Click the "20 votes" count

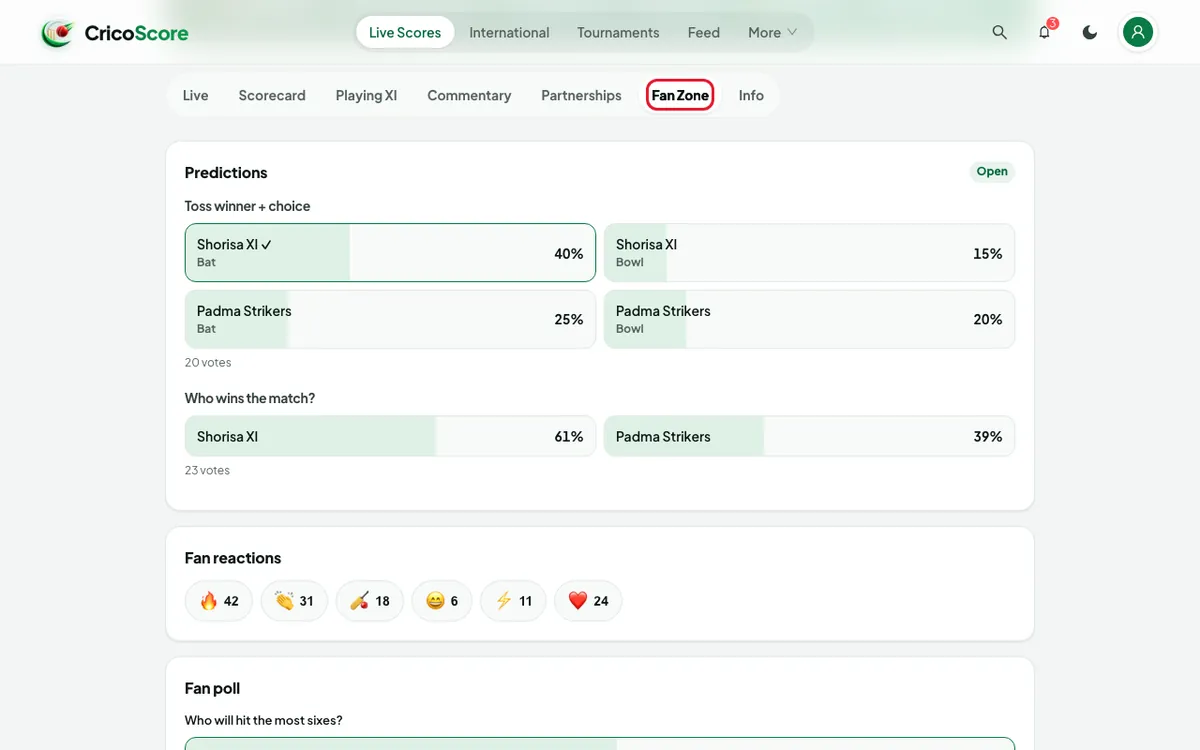[208, 362]
